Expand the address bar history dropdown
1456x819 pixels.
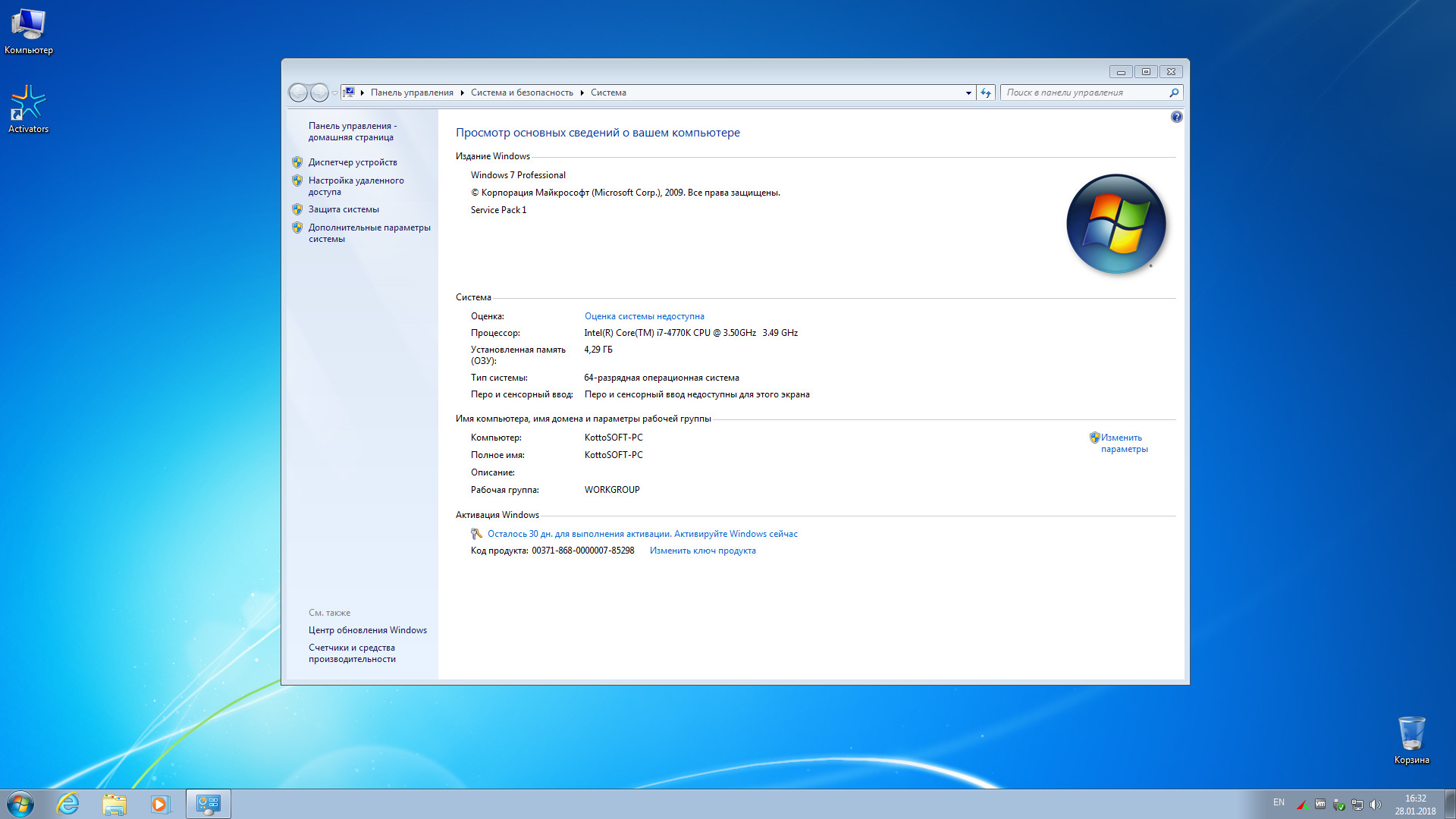[968, 93]
